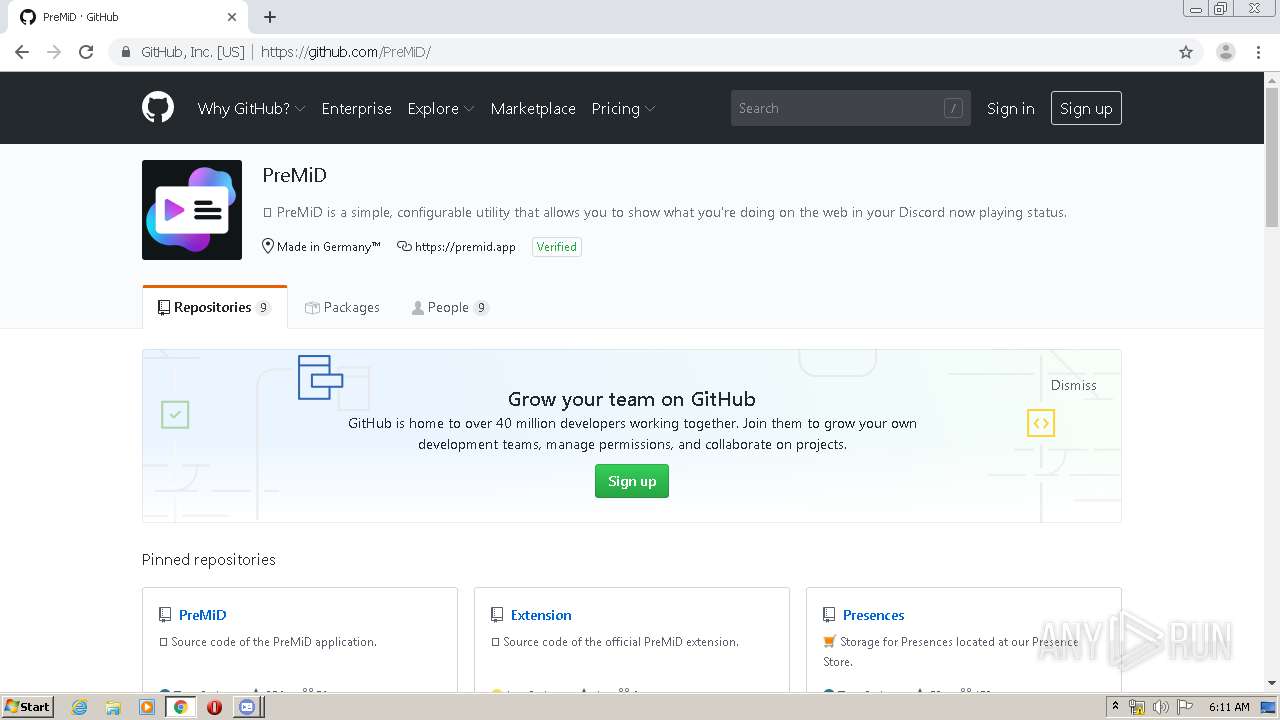
Task: Click the lock site info icon
Action: (125, 52)
